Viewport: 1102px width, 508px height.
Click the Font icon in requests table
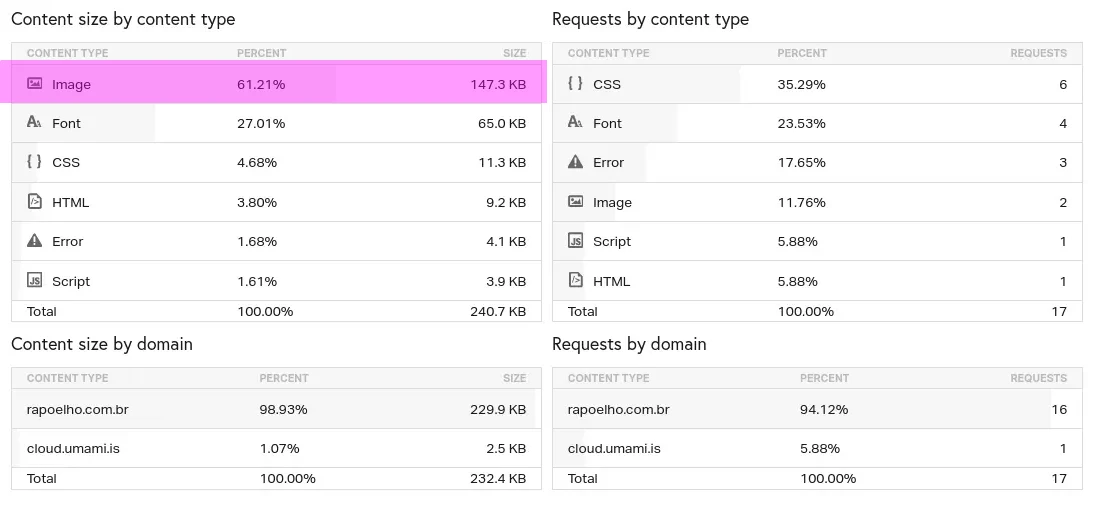[x=575, y=123]
